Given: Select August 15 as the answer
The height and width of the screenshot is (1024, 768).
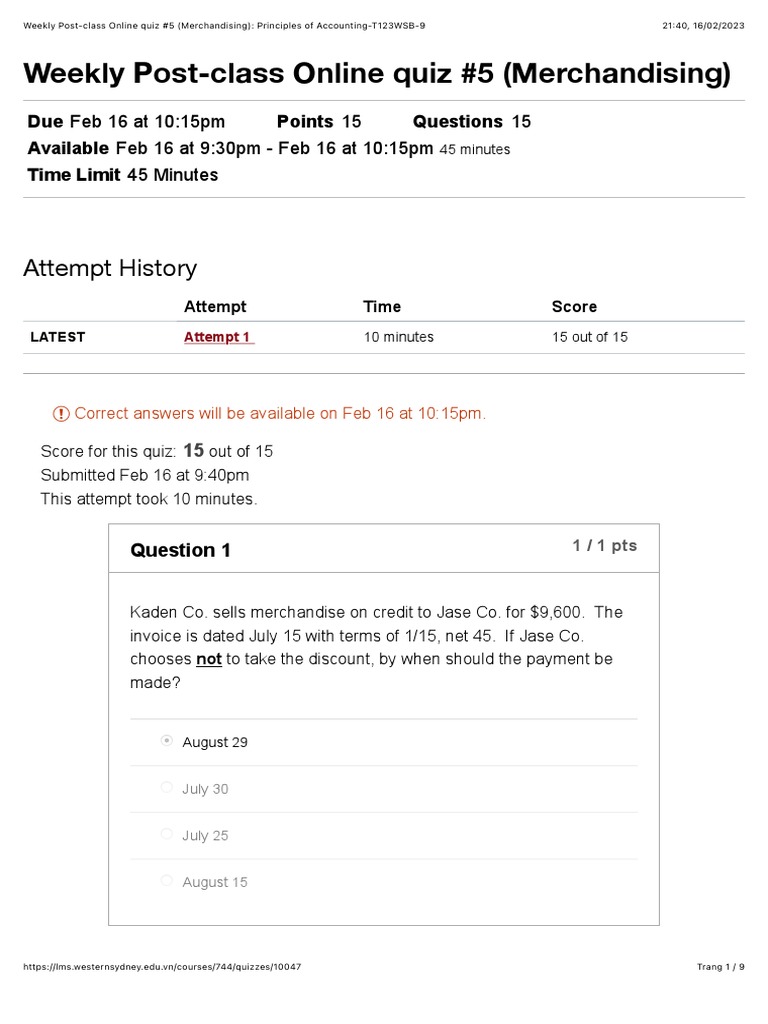Looking at the screenshot, I should (x=167, y=881).
